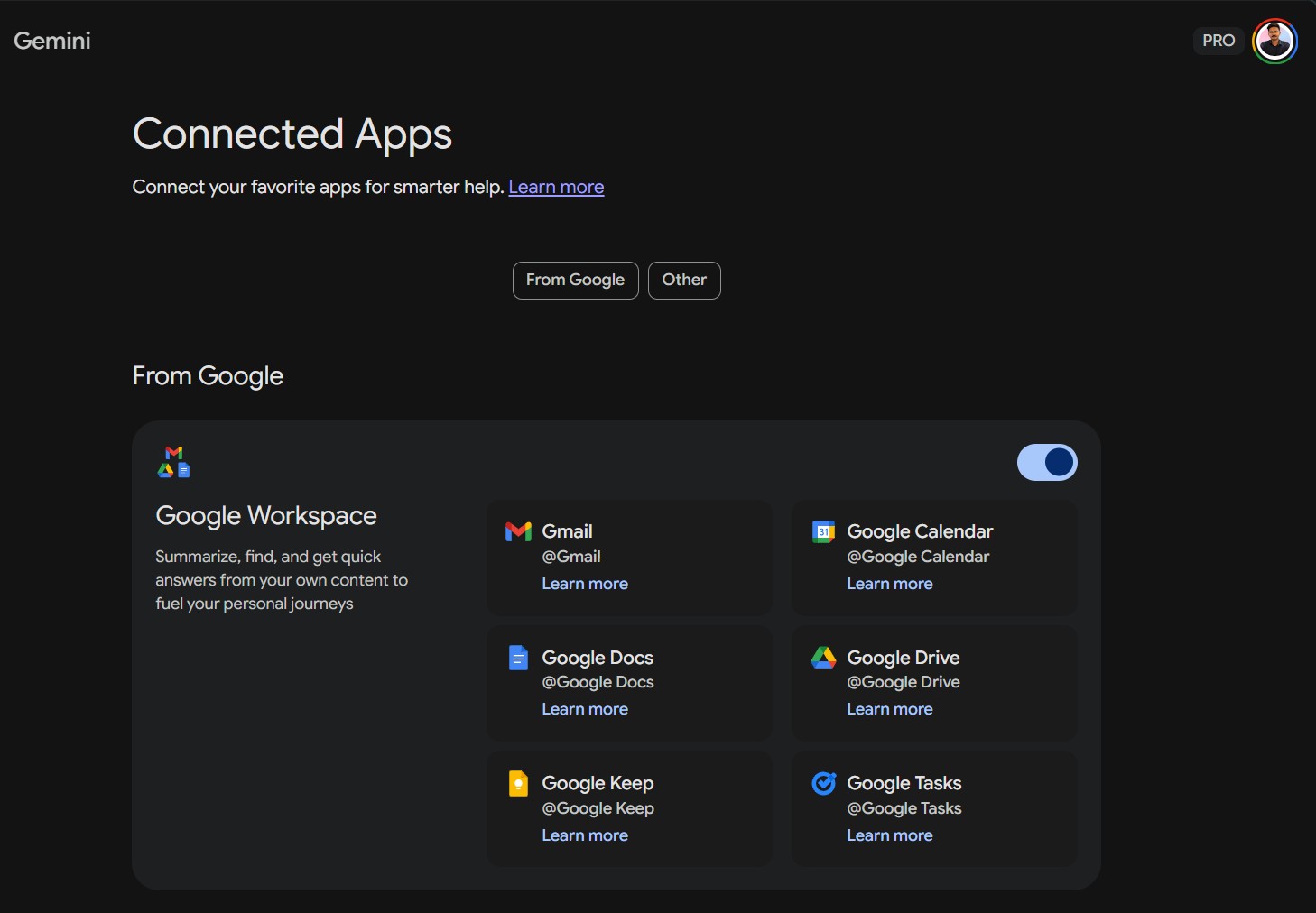Click Learn more under Google Tasks
The width and height of the screenshot is (1316, 913).
[889, 835]
